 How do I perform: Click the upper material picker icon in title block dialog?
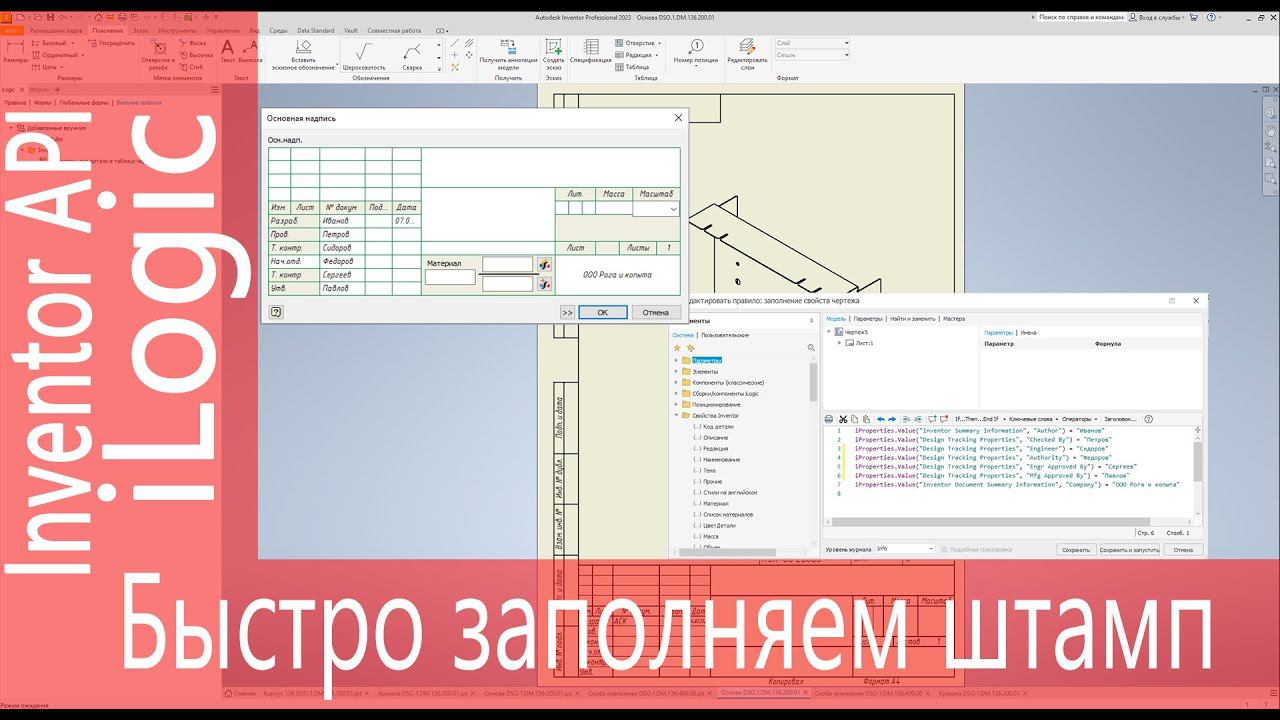point(545,265)
